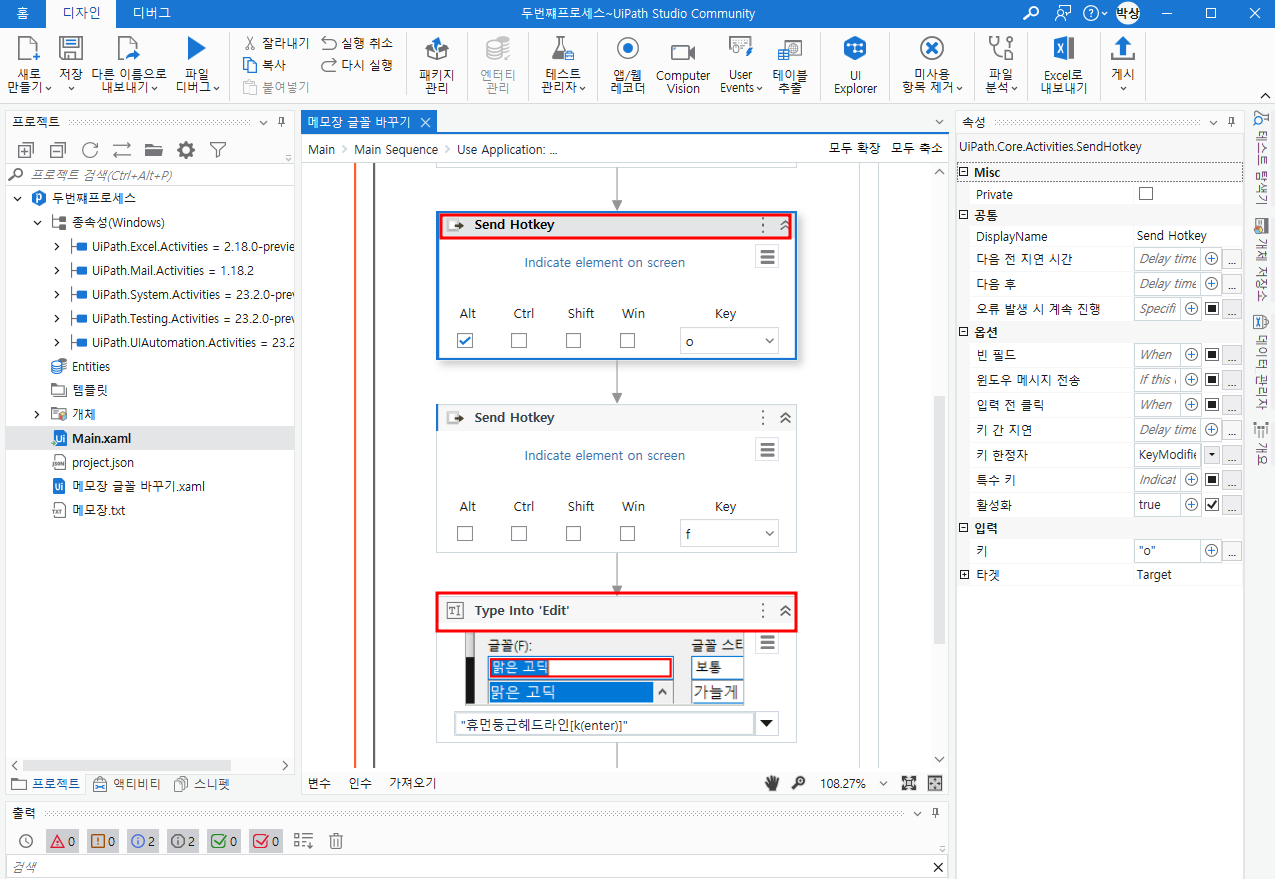Click Copy (복사) in the ribbon
Screen dimensions: 1275x879
click(265, 65)
